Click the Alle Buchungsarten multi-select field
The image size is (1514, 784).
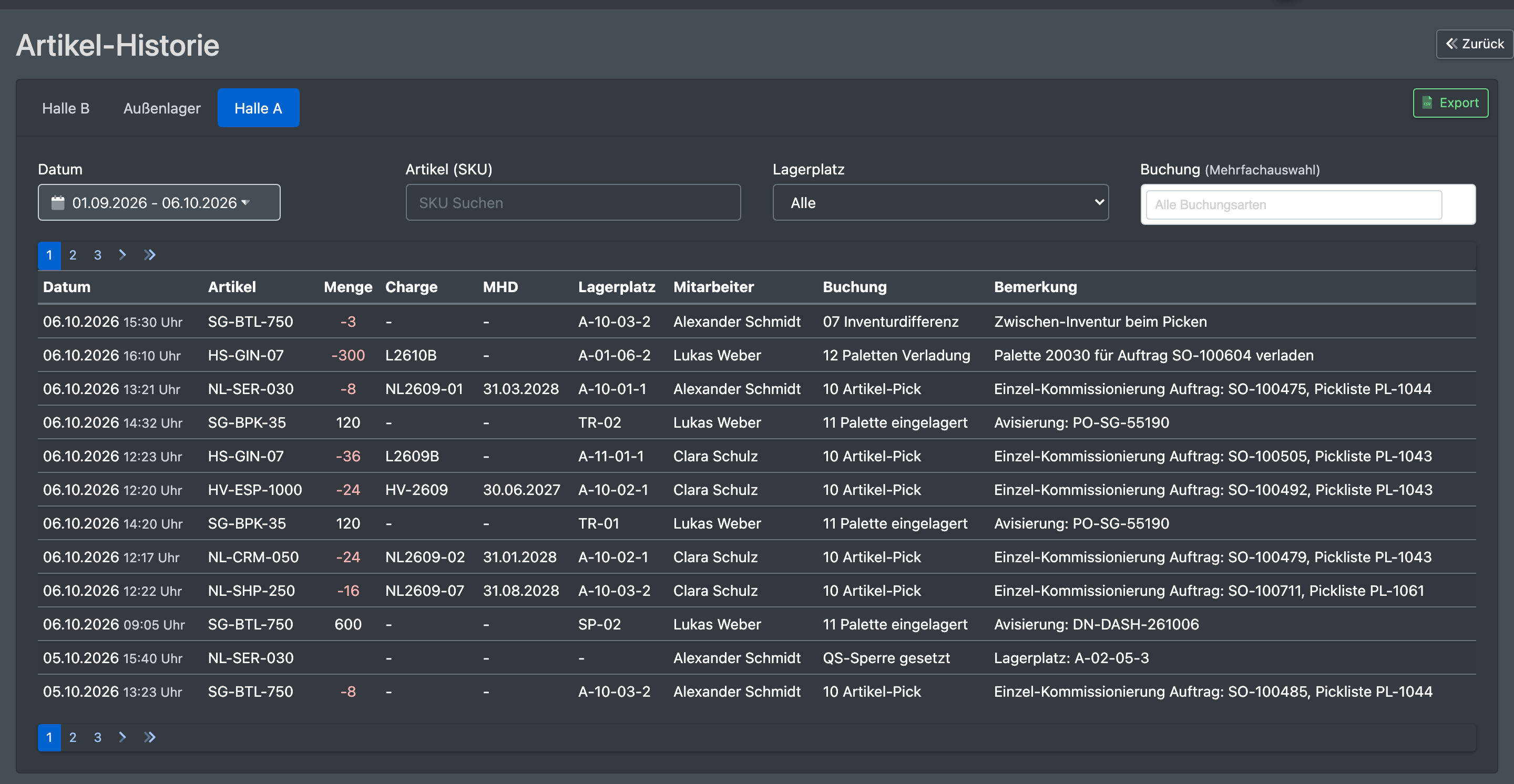1308,204
